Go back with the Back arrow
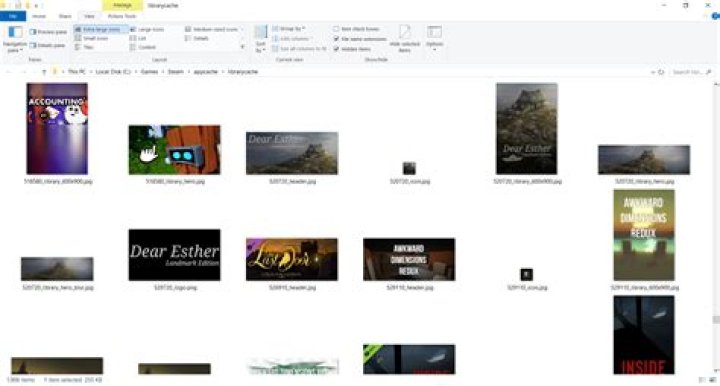The width and height of the screenshot is (720, 386). click(x=9, y=72)
